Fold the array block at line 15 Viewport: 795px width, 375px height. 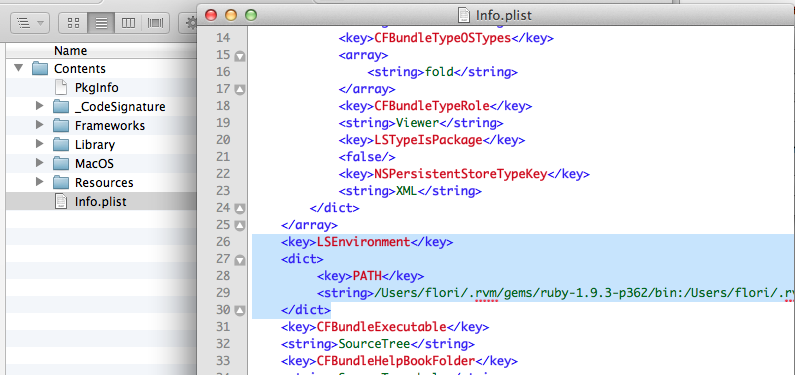tap(240, 56)
